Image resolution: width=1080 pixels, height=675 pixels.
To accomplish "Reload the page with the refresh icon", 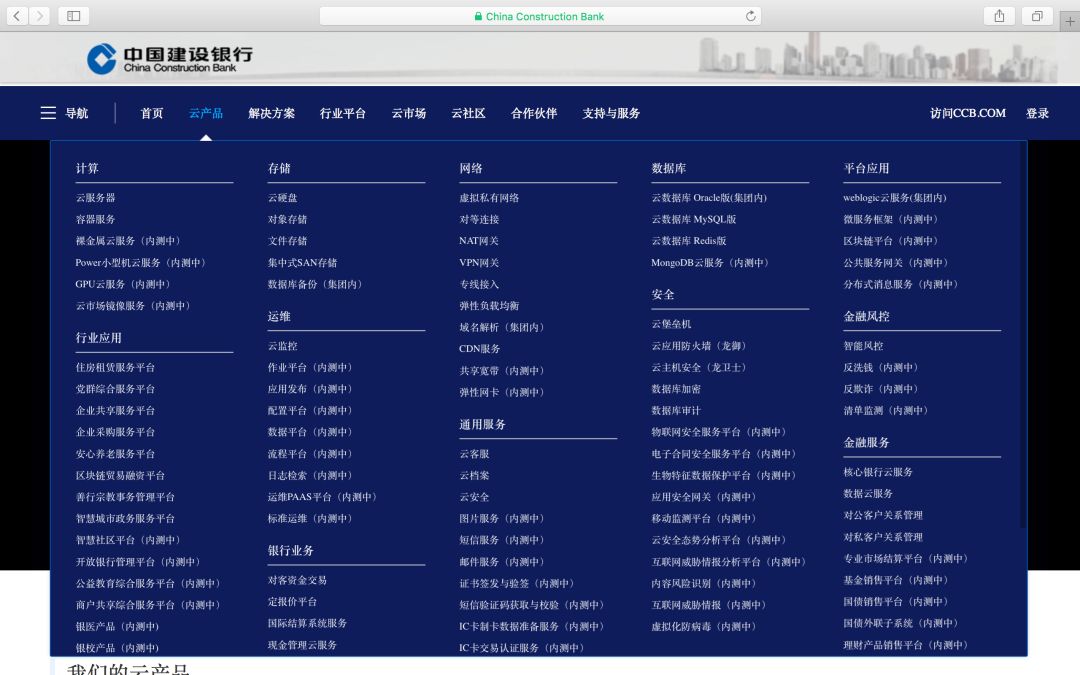I will point(750,16).
